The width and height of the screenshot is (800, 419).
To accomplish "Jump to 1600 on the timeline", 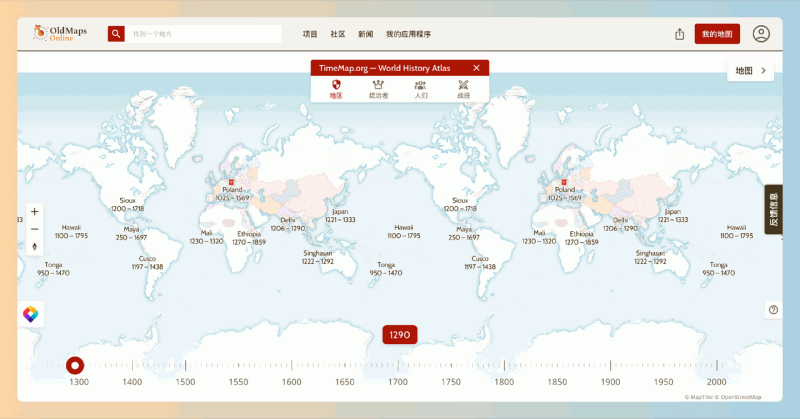I will [x=291, y=382].
